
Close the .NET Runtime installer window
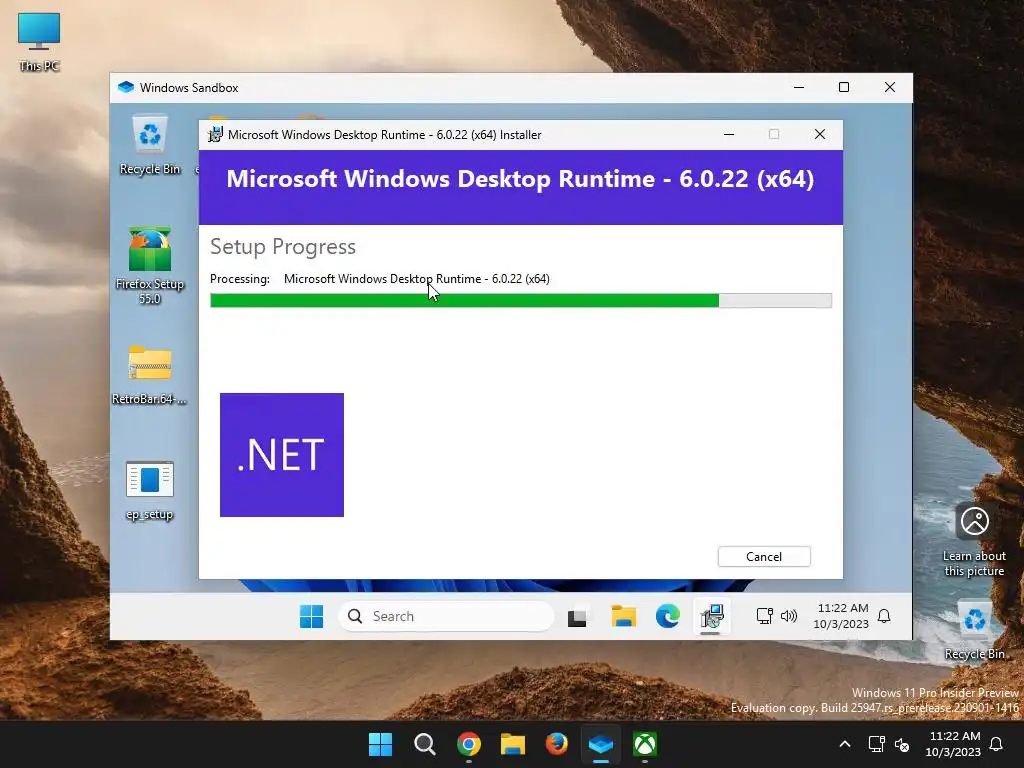tap(820, 135)
